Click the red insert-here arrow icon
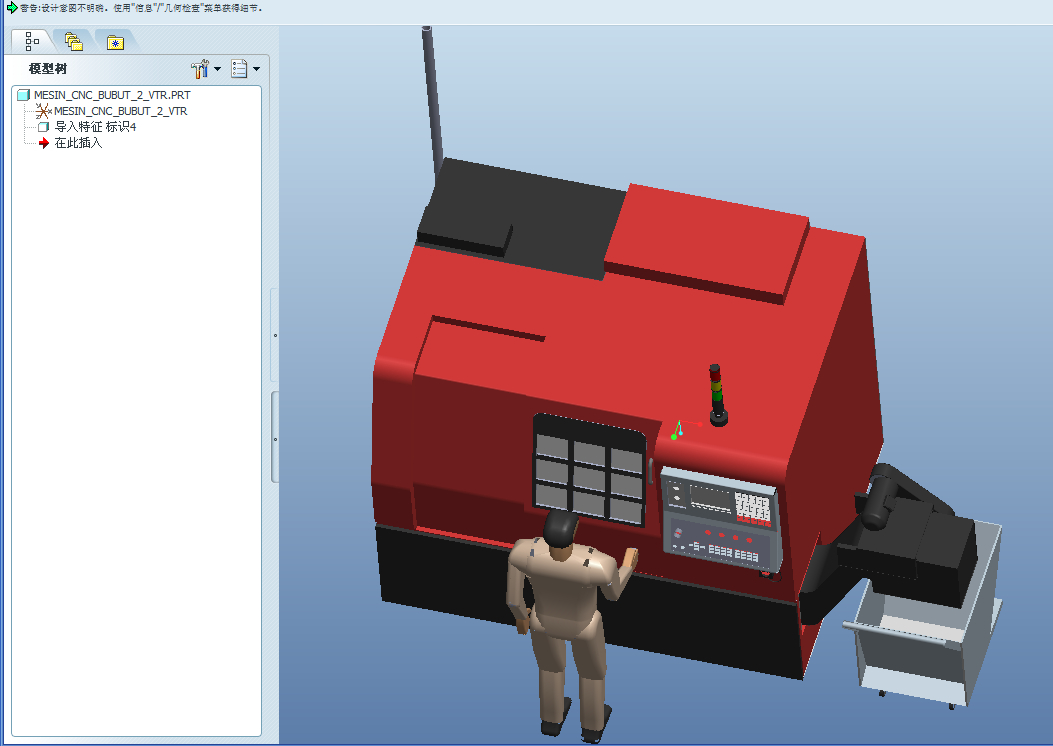1053x746 pixels. 44,143
